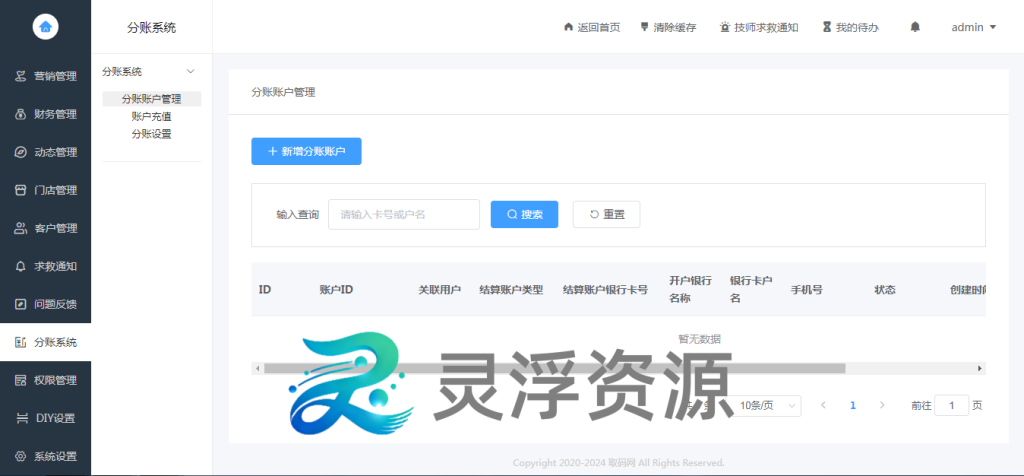Click 我的待办 in header
This screenshot has height=476, width=1024.
pyautogui.click(x=850, y=27)
